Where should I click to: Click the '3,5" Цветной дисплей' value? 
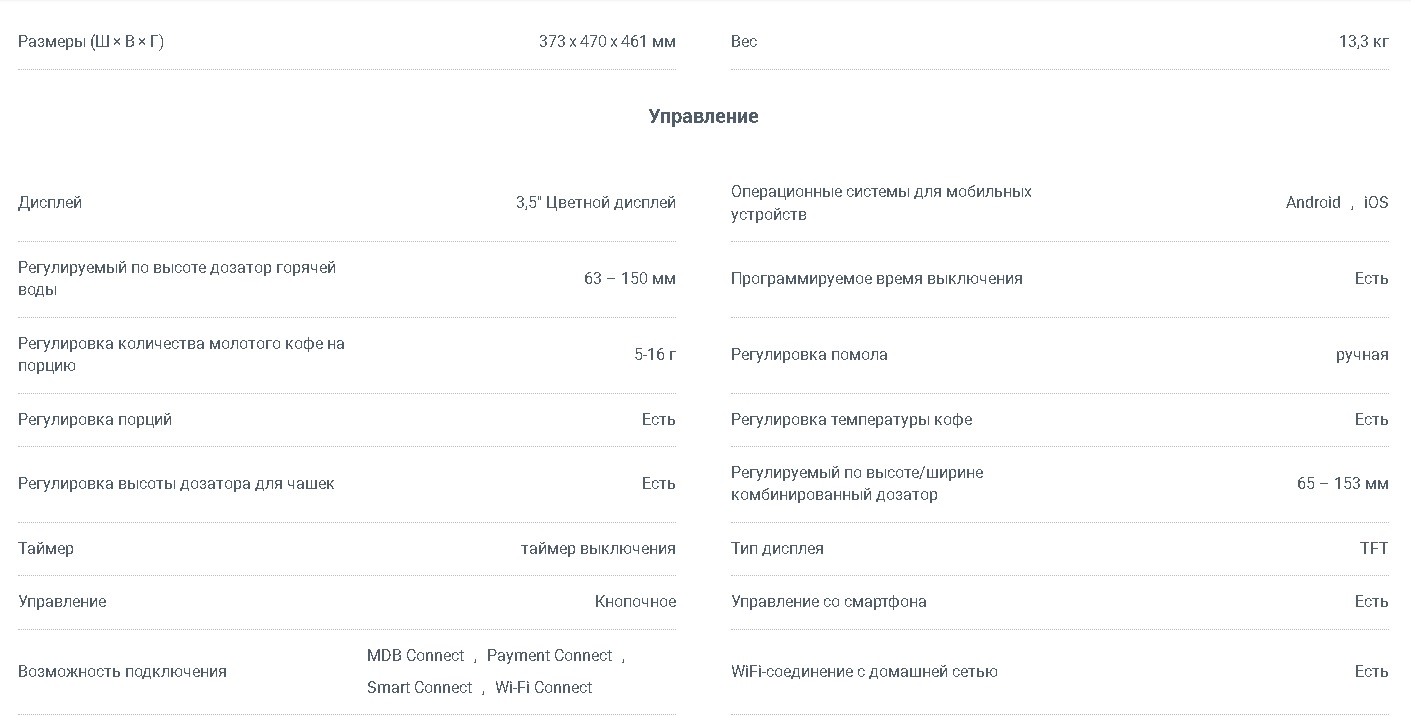point(596,203)
